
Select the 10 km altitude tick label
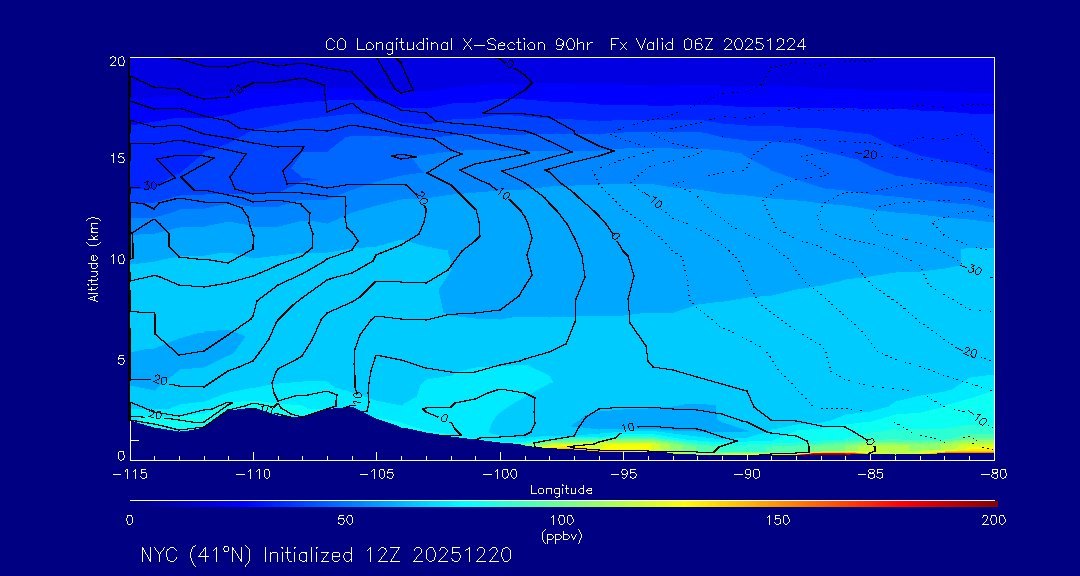(117, 259)
